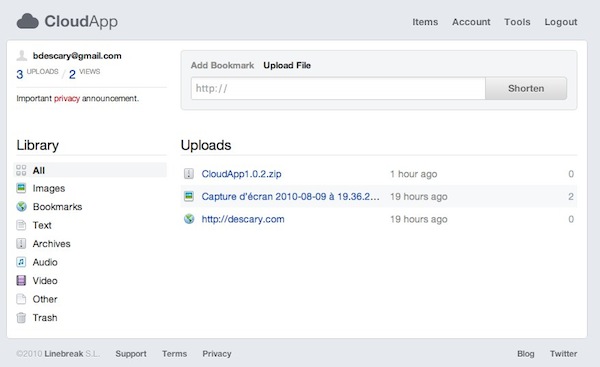The height and width of the screenshot is (367, 600).
Task: Open the Capture d'écran 2010-08-09 upload
Action: (290, 196)
